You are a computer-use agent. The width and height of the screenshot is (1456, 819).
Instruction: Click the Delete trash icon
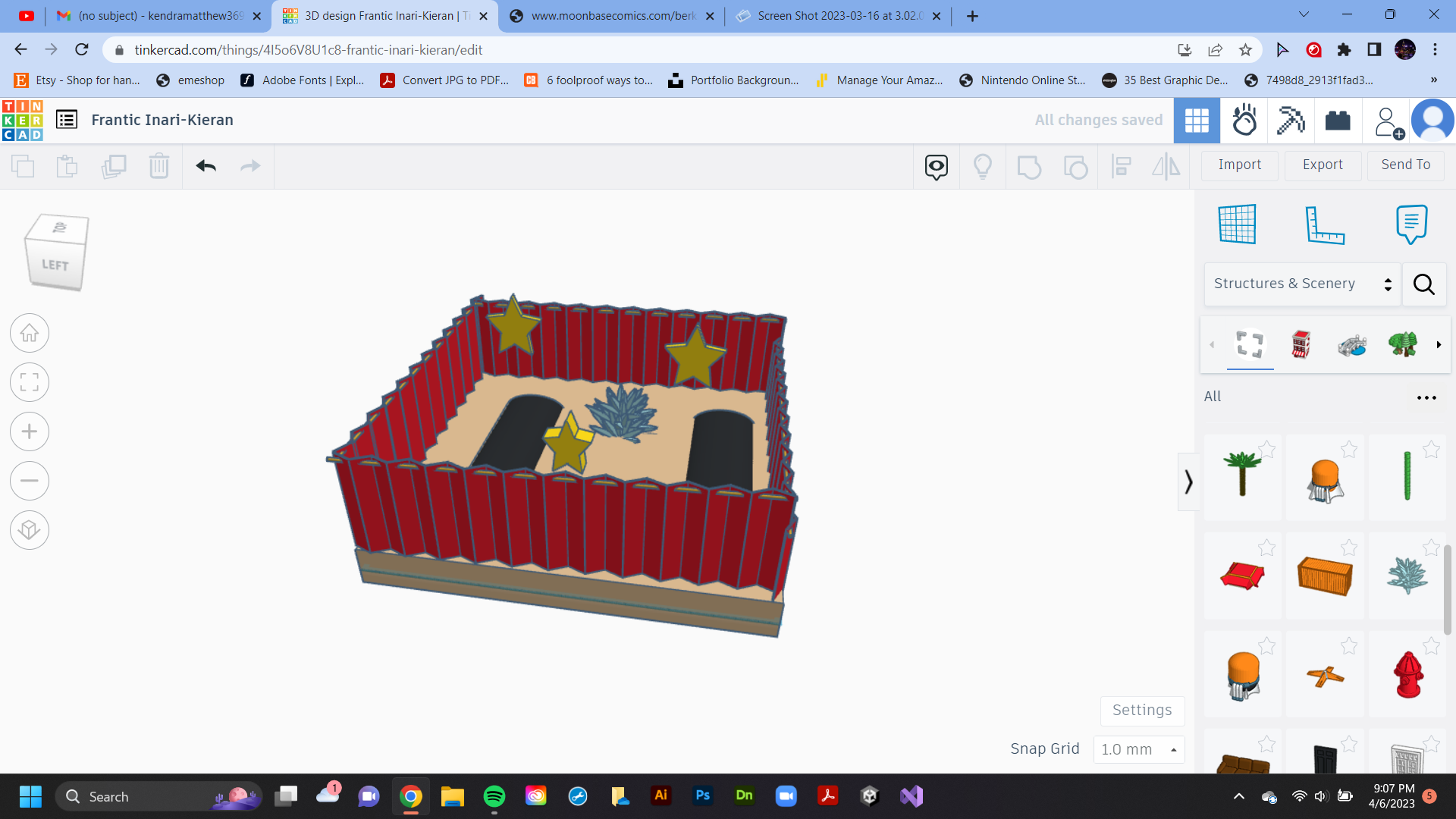tap(159, 166)
